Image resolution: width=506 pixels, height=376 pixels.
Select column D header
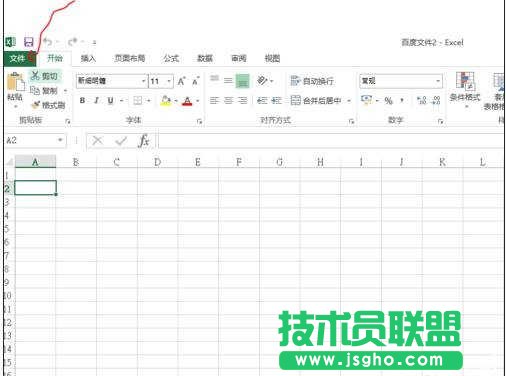pyautogui.click(x=157, y=162)
